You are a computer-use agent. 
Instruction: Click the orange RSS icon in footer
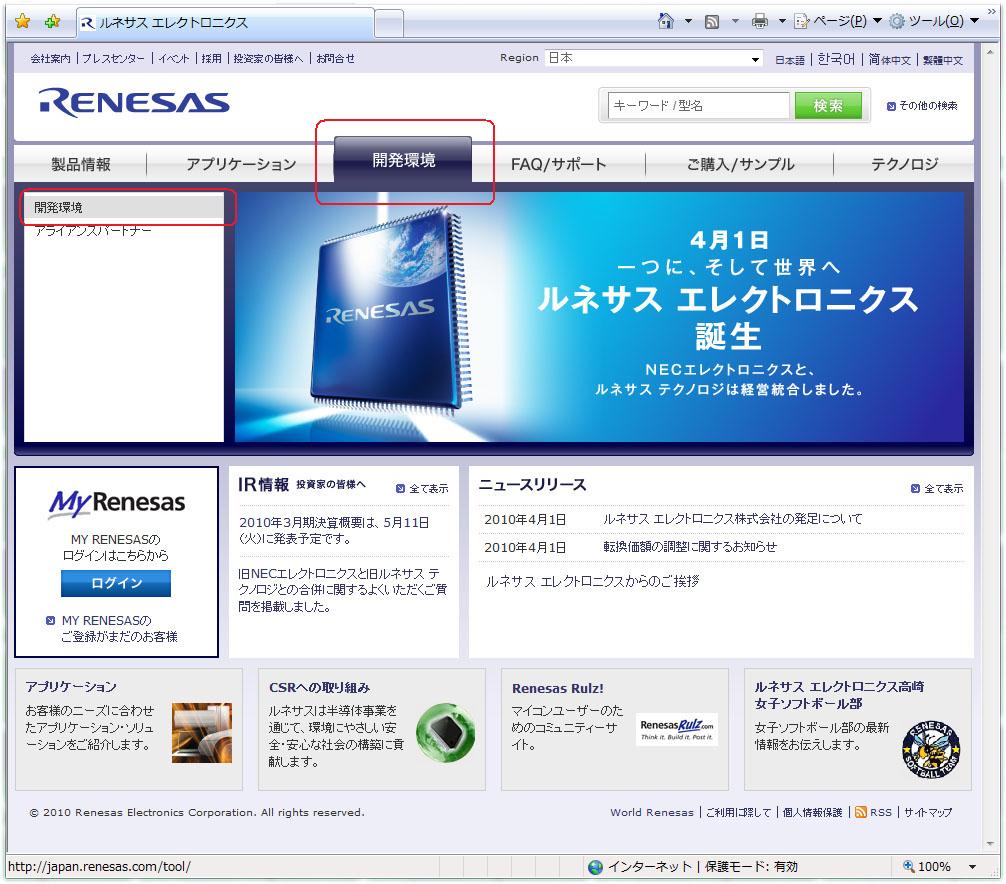[860, 812]
